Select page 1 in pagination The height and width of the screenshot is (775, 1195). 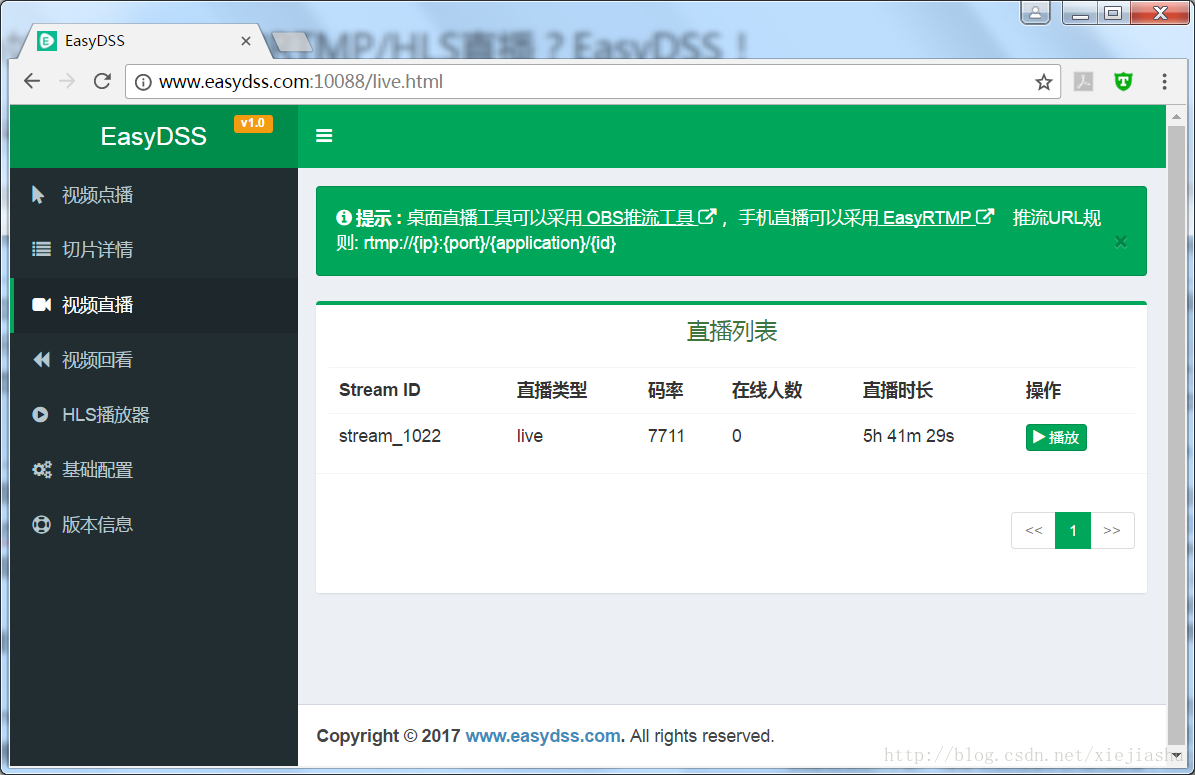(1073, 530)
